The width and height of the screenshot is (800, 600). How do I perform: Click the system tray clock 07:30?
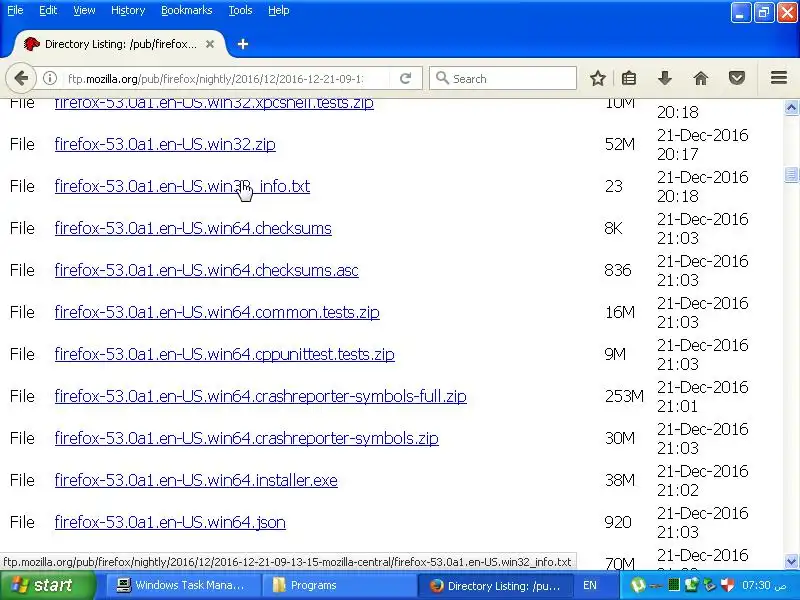[x=763, y=585]
